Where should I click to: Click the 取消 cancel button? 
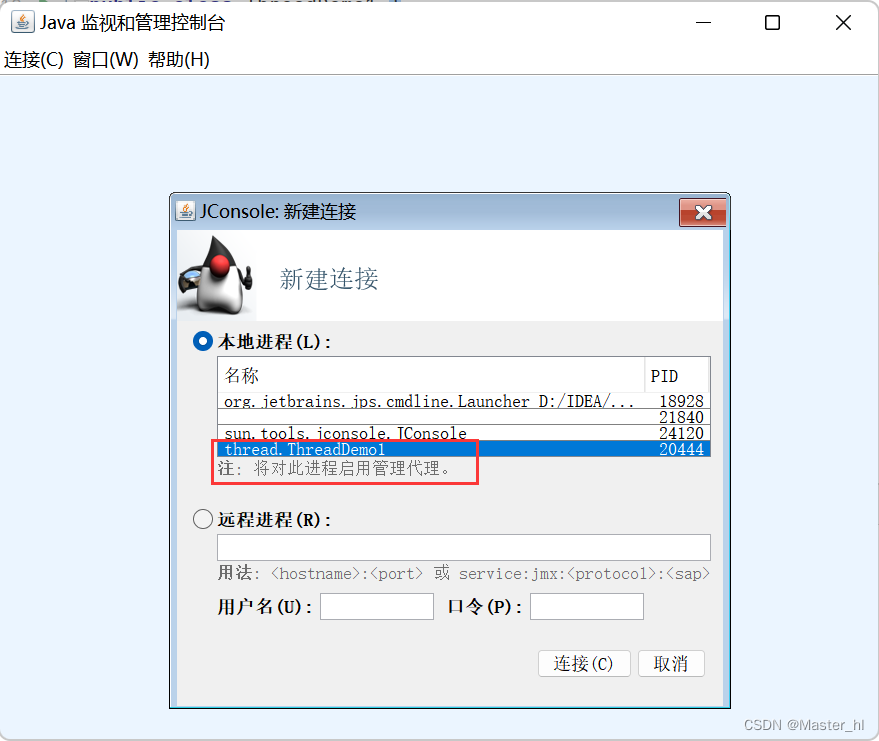[x=671, y=664]
